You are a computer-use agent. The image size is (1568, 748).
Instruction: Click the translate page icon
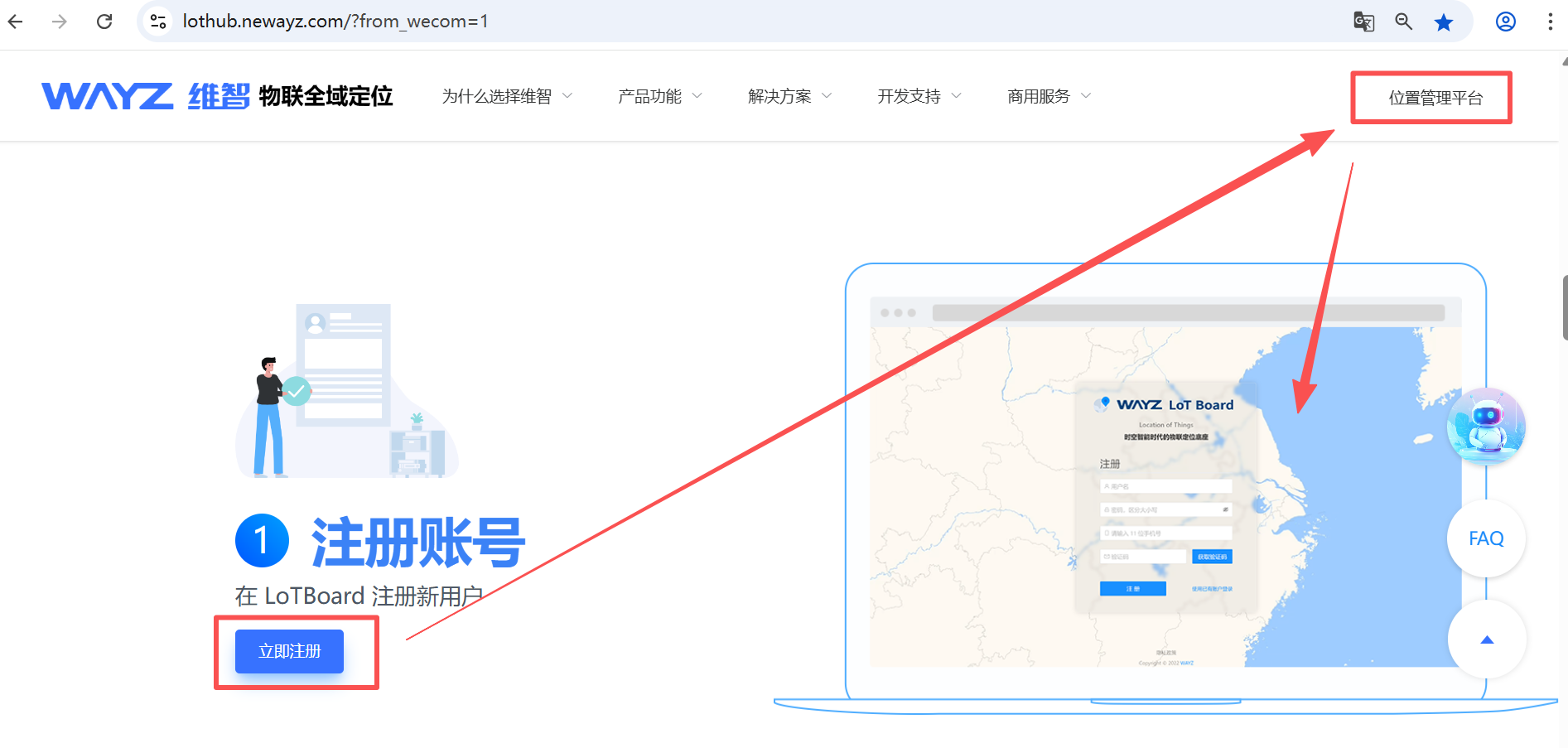1363,22
